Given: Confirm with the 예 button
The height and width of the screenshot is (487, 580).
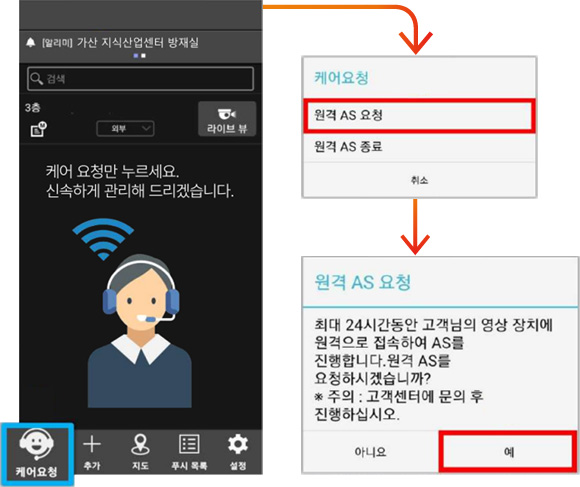Looking at the screenshot, I should pos(508,452).
